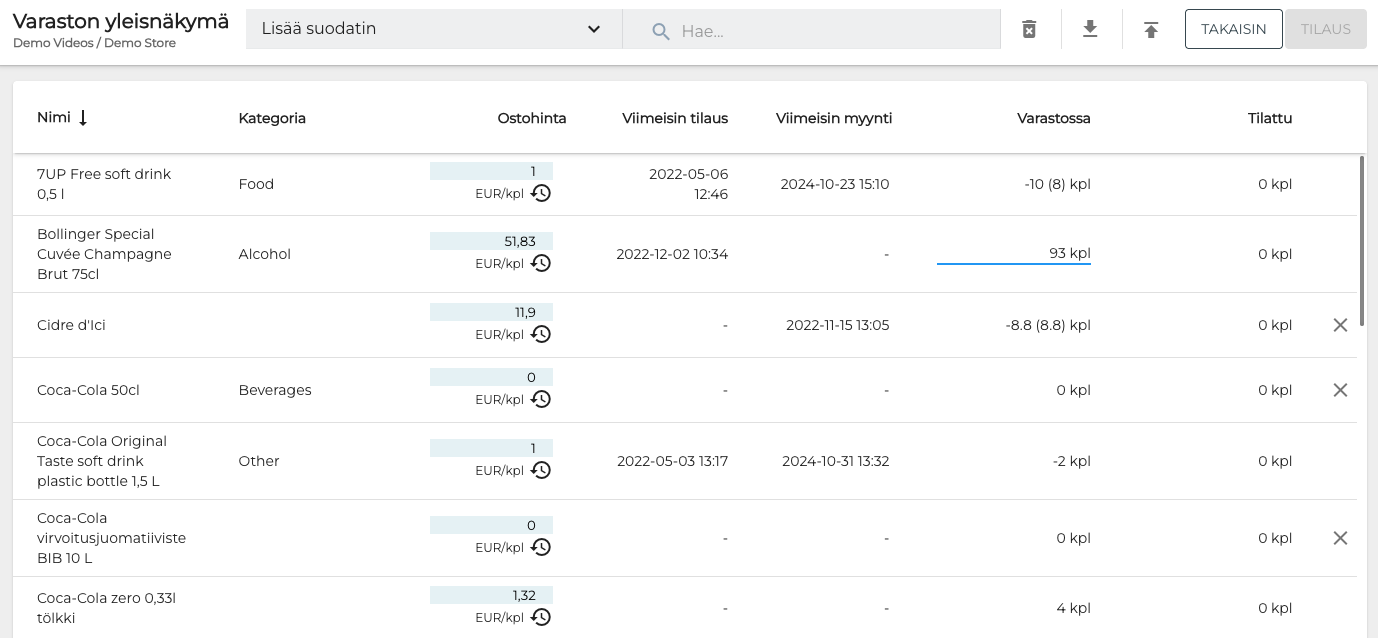Remove the Cidre d'Ici row

click(1340, 325)
